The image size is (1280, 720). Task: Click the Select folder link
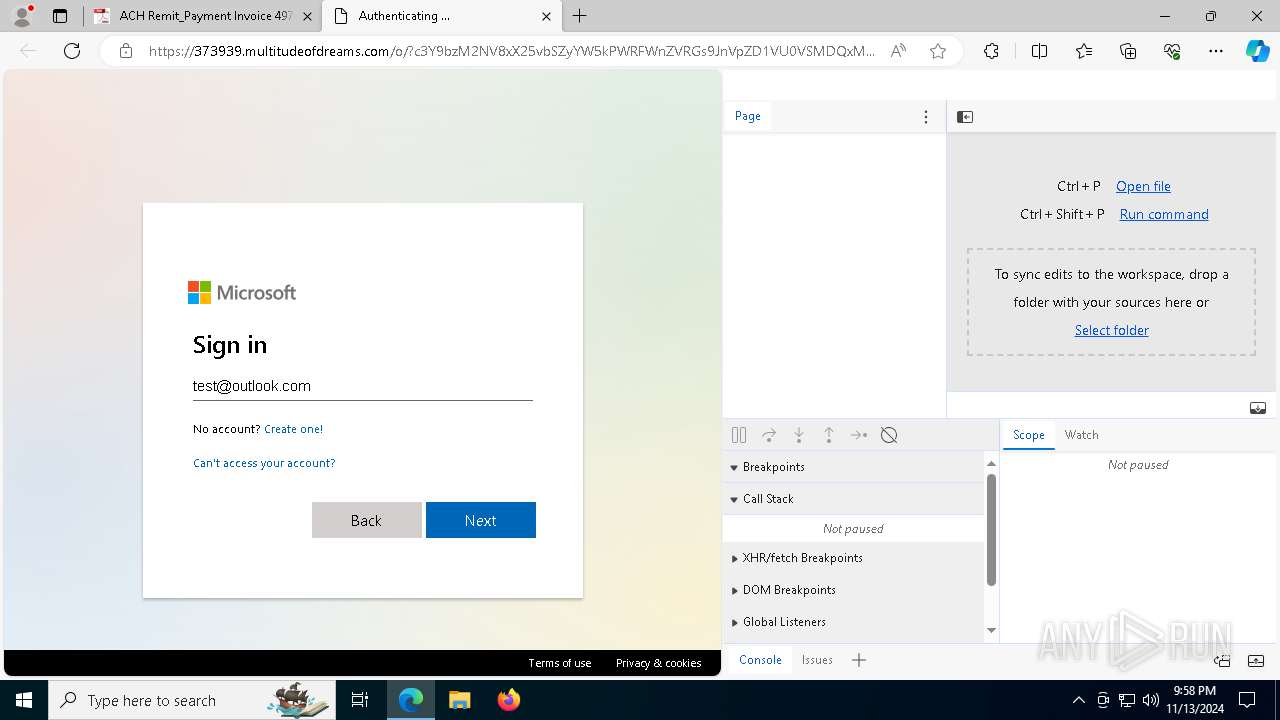tap(1112, 330)
